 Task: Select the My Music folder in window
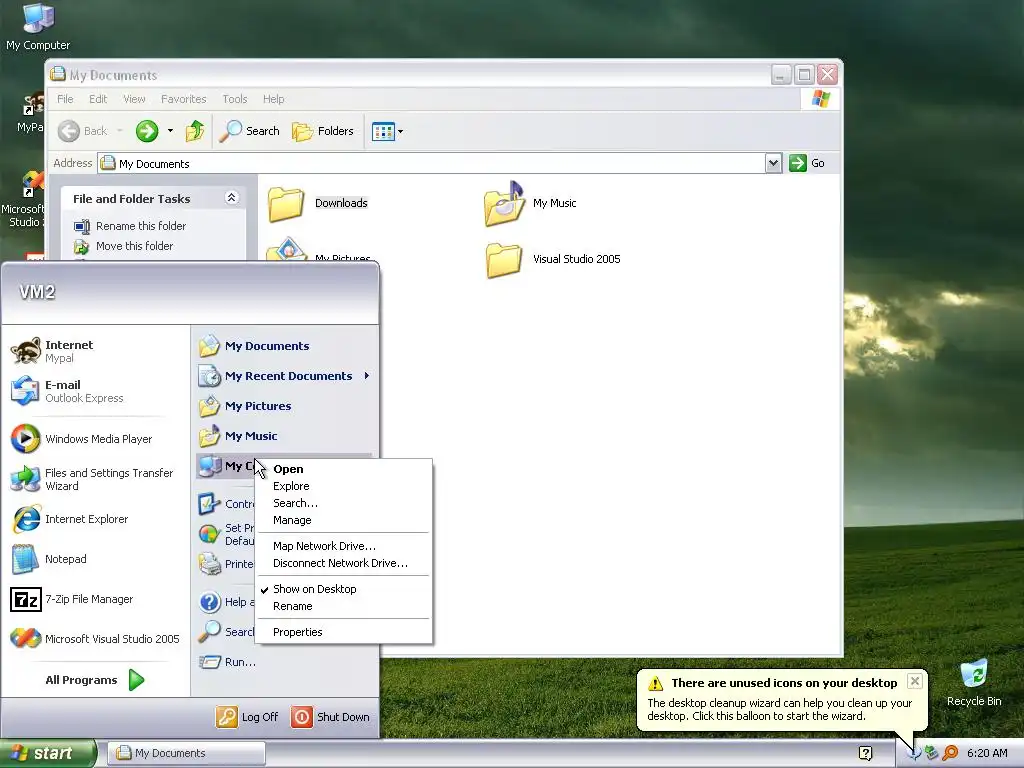point(530,204)
